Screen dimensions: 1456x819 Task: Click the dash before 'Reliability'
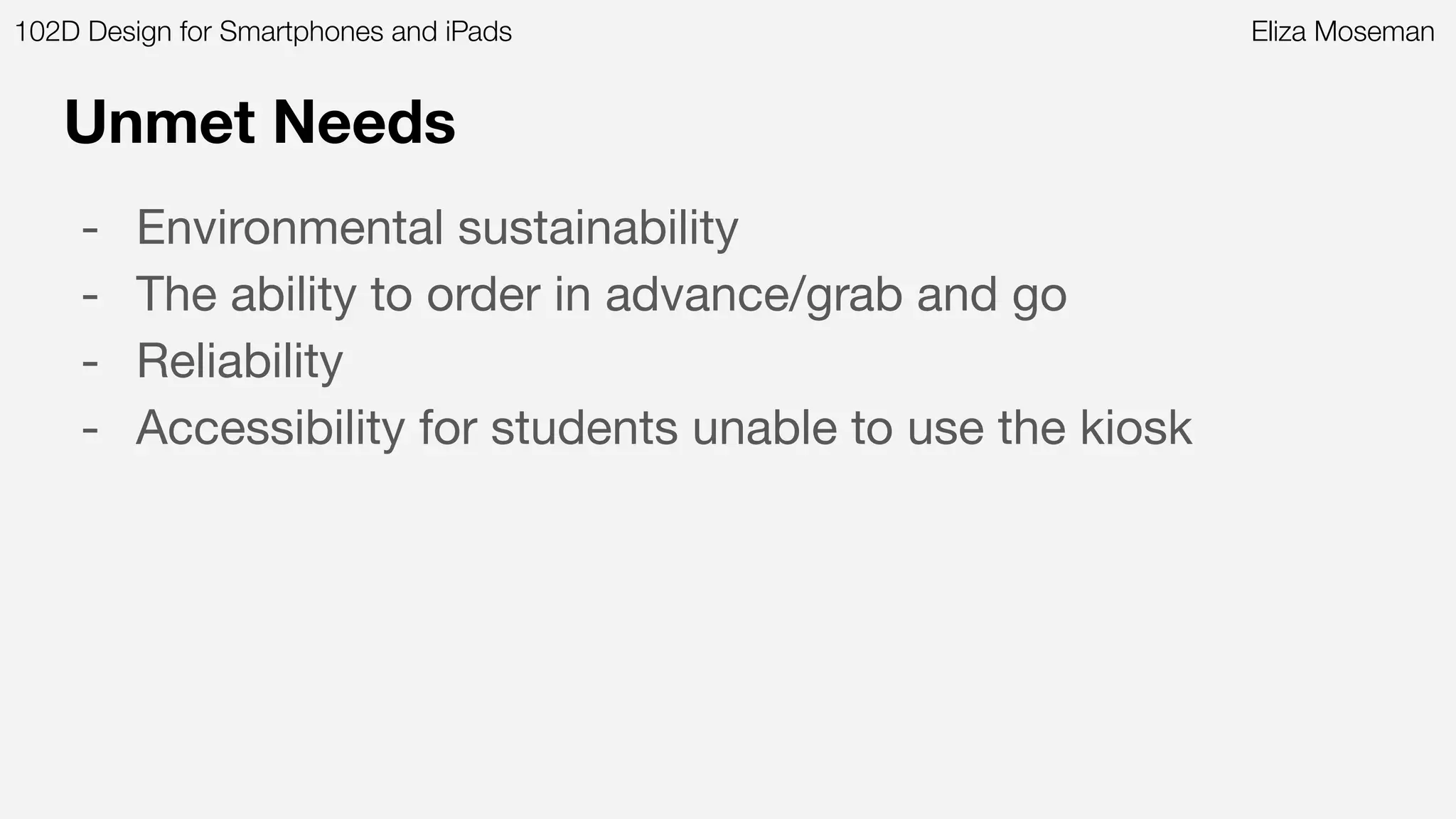click(90, 364)
